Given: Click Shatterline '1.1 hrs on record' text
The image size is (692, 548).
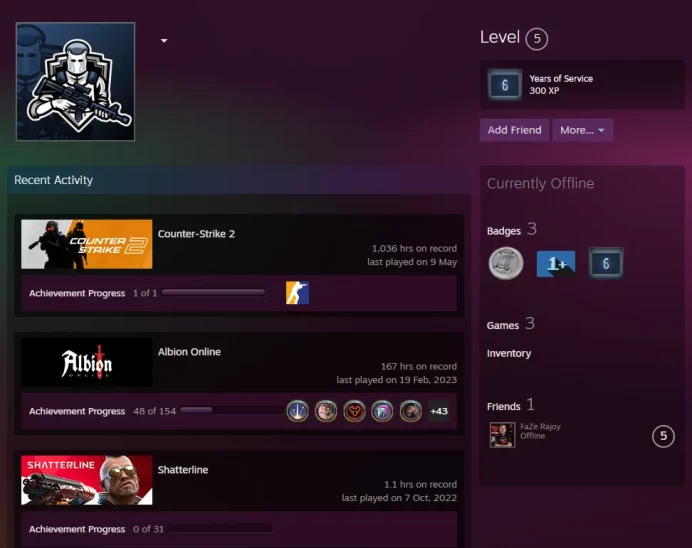Looking at the screenshot, I should click(x=421, y=484).
